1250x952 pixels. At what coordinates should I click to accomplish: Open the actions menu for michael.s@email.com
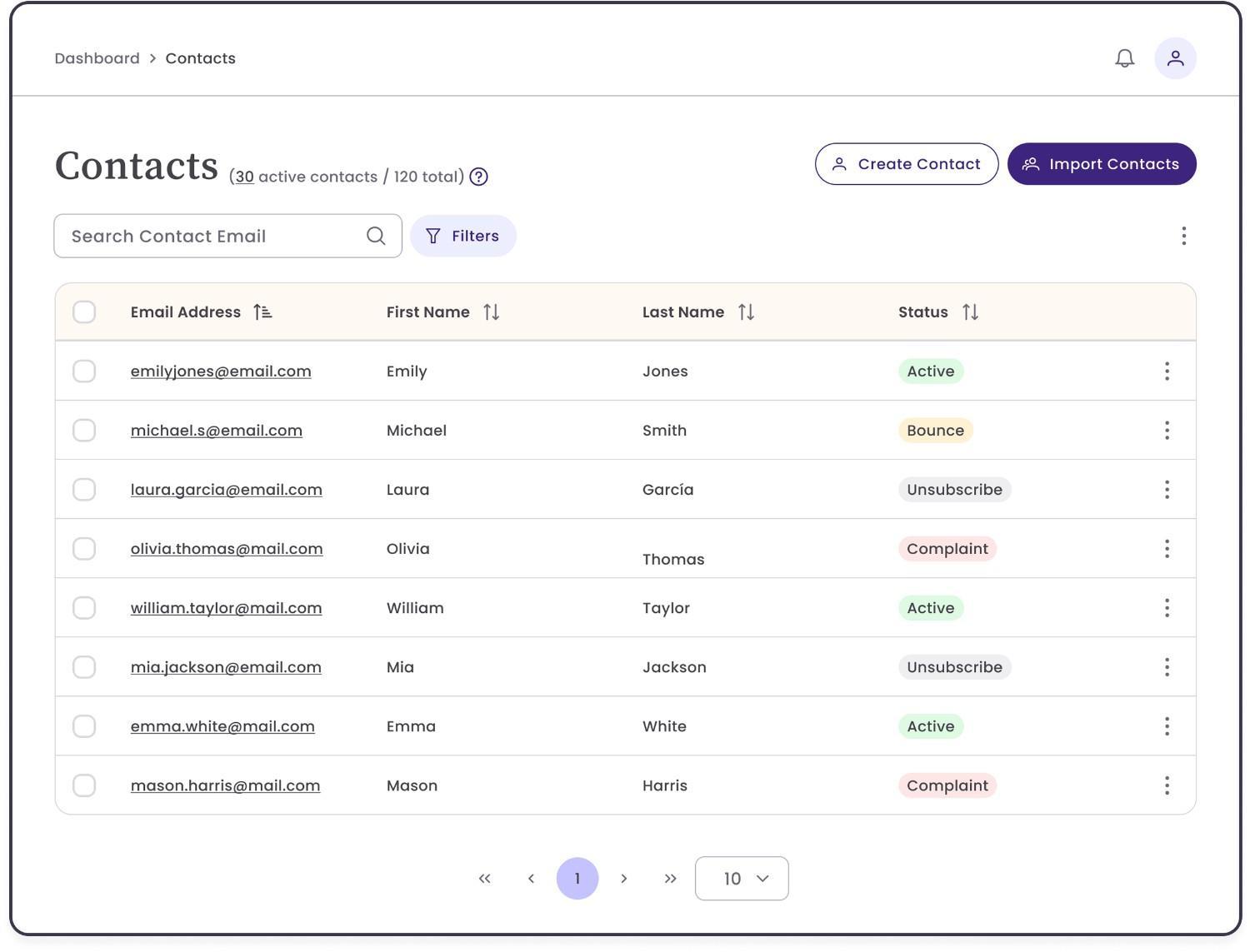click(1167, 430)
